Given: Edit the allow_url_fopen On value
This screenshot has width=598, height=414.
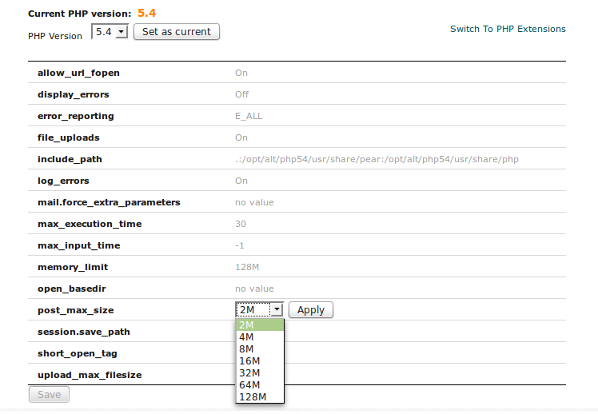Looking at the screenshot, I should 241,73.
